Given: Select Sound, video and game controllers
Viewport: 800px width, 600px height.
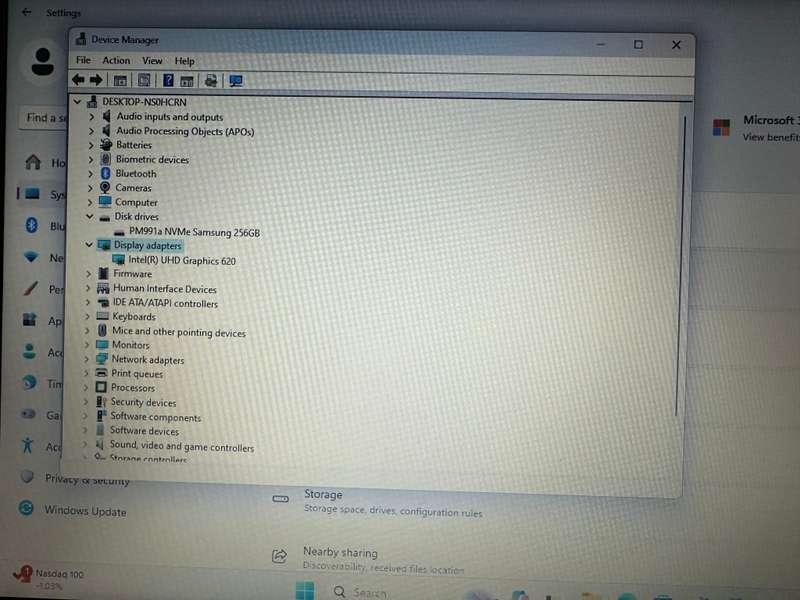Looking at the screenshot, I should click(x=182, y=446).
